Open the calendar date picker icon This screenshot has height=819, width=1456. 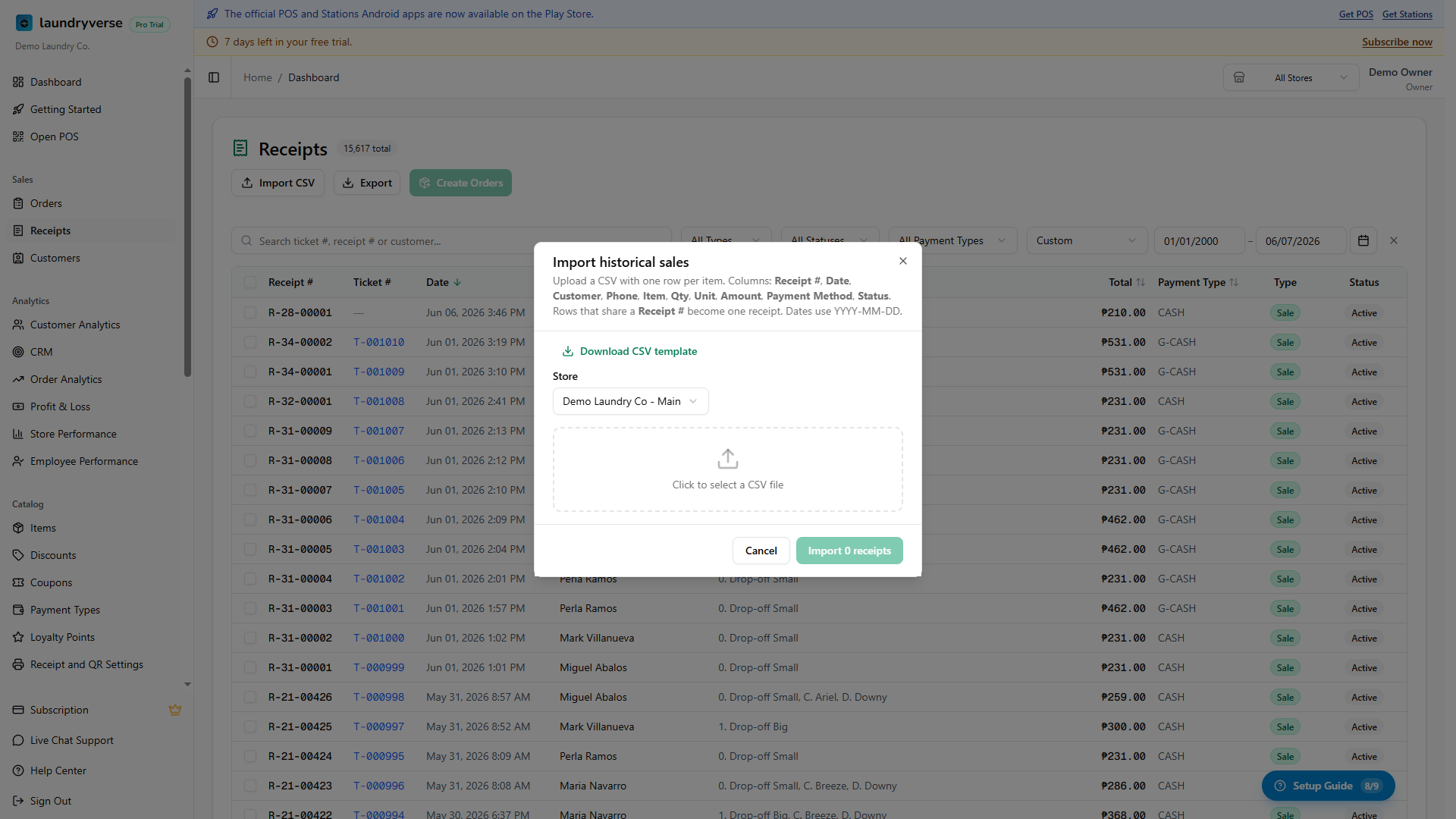click(x=1363, y=240)
